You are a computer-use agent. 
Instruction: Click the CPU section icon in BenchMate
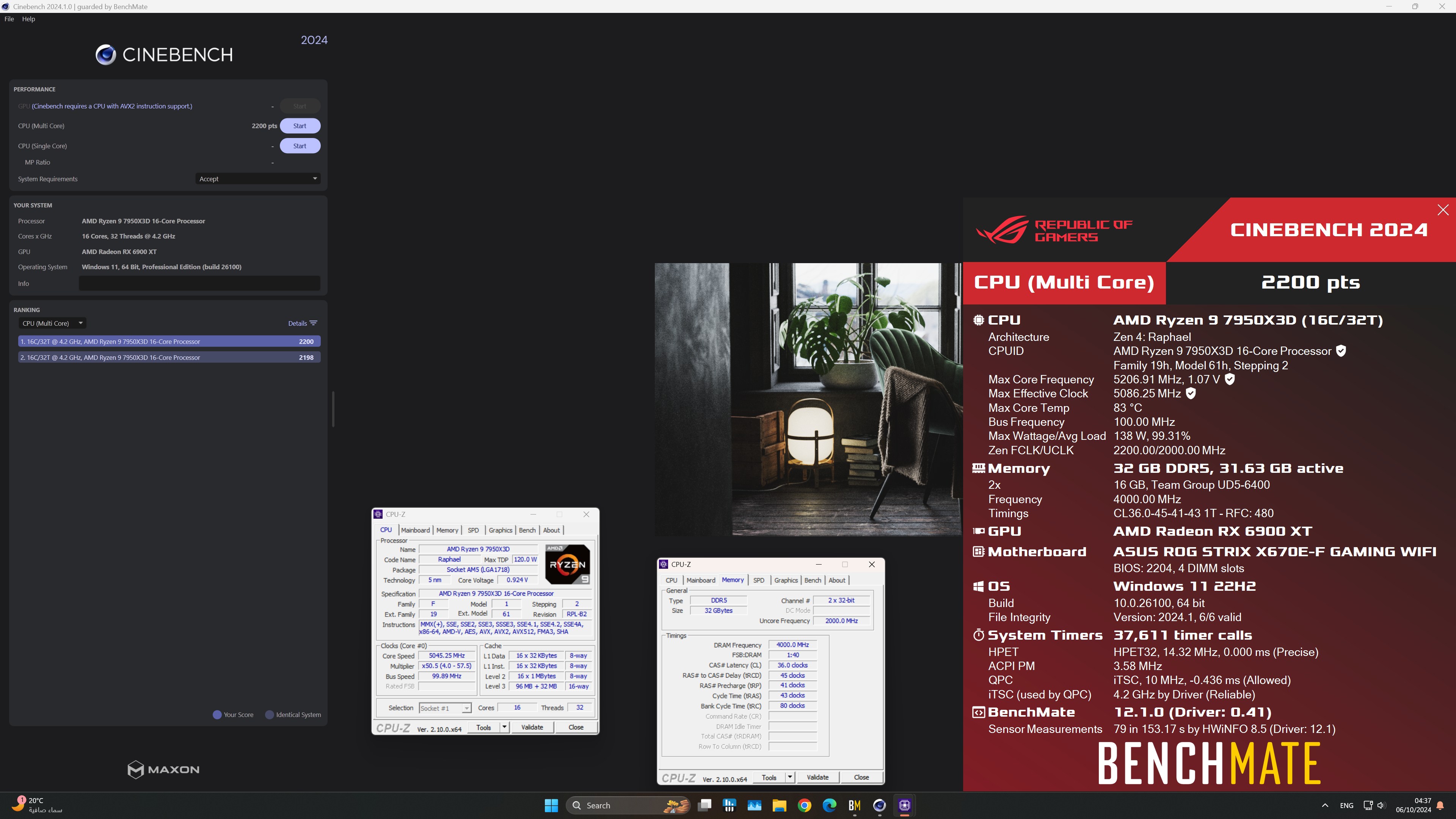coord(978,320)
